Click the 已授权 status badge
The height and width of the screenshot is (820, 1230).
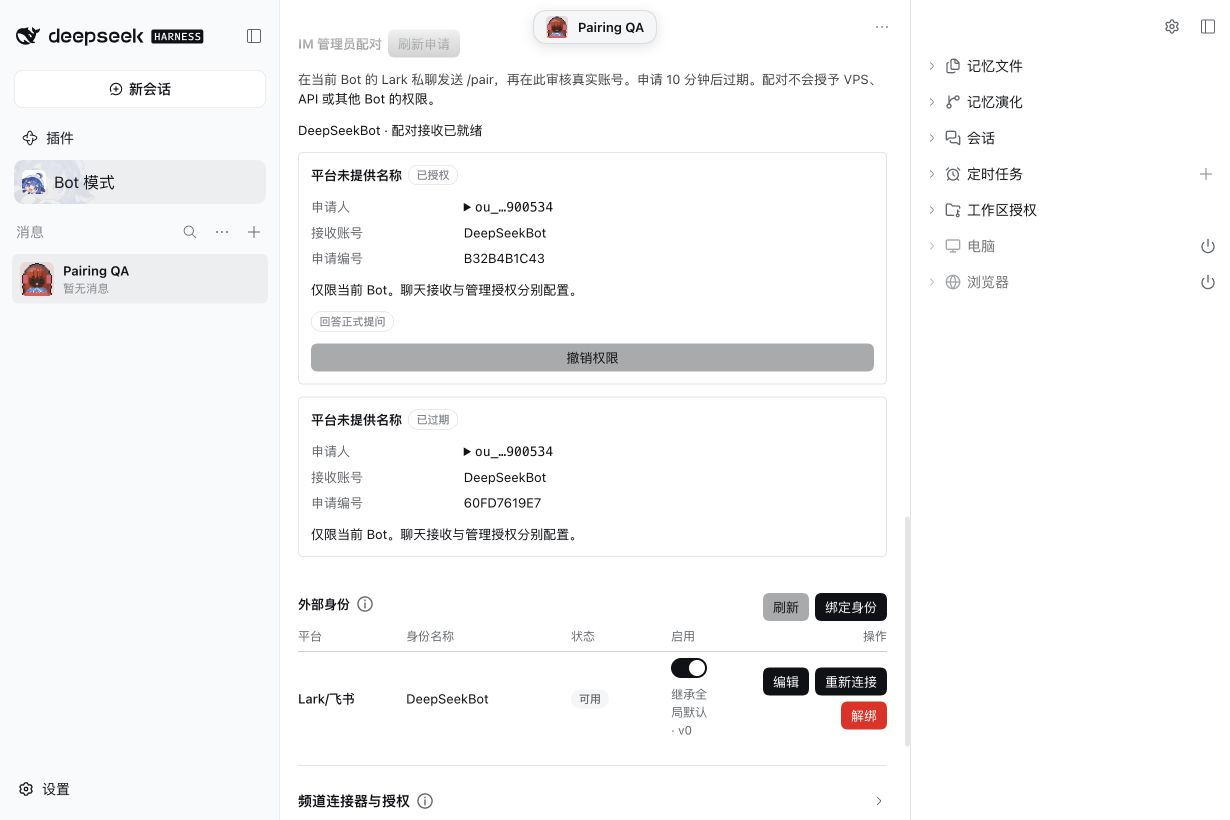tap(433, 175)
